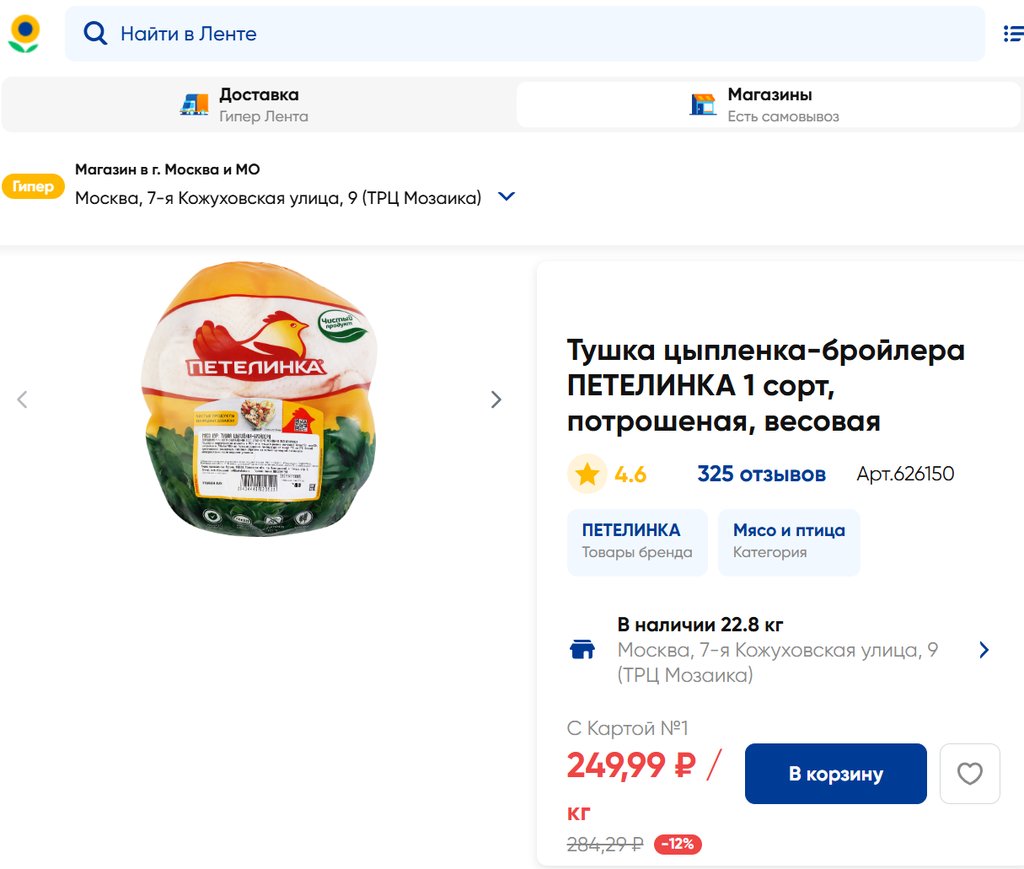Show the next product image
This screenshot has height=869, width=1024.
tap(496, 400)
